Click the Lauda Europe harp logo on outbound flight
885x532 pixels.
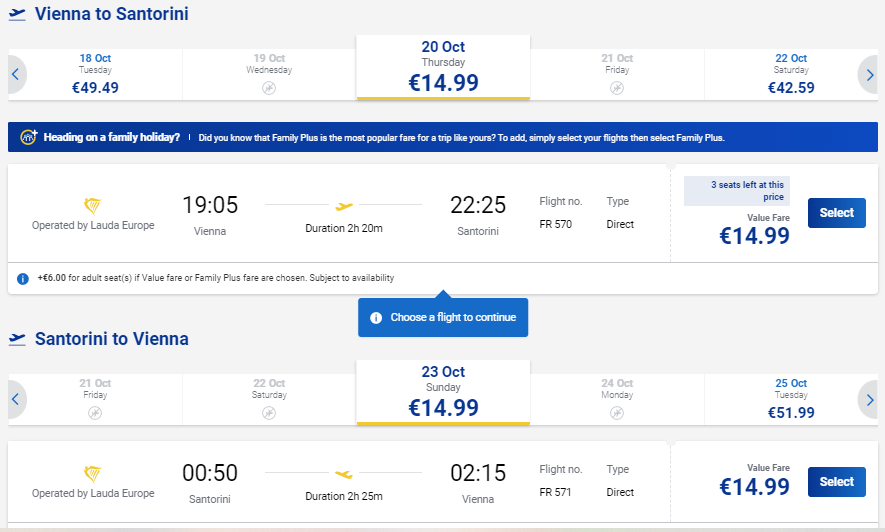pos(92,205)
